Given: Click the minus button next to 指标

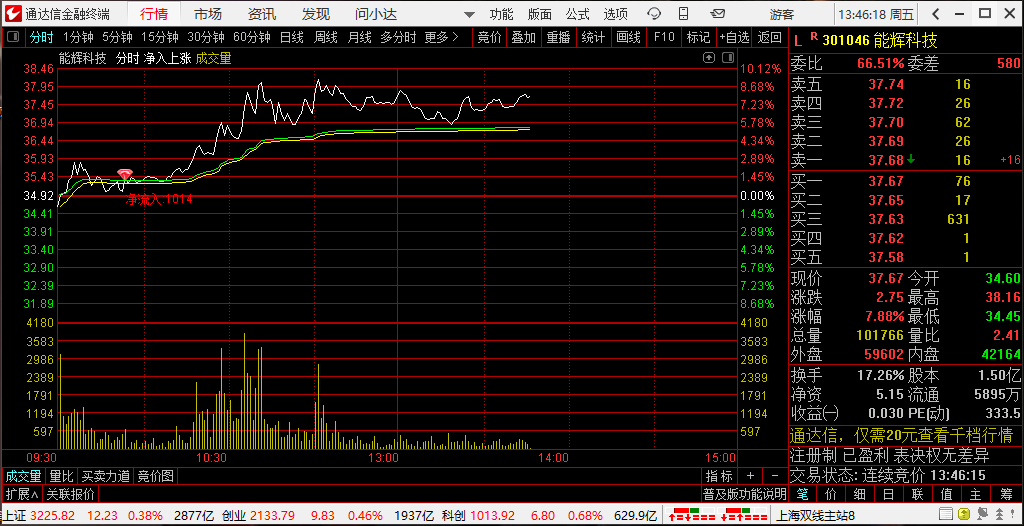Looking at the screenshot, I should [775, 476].
